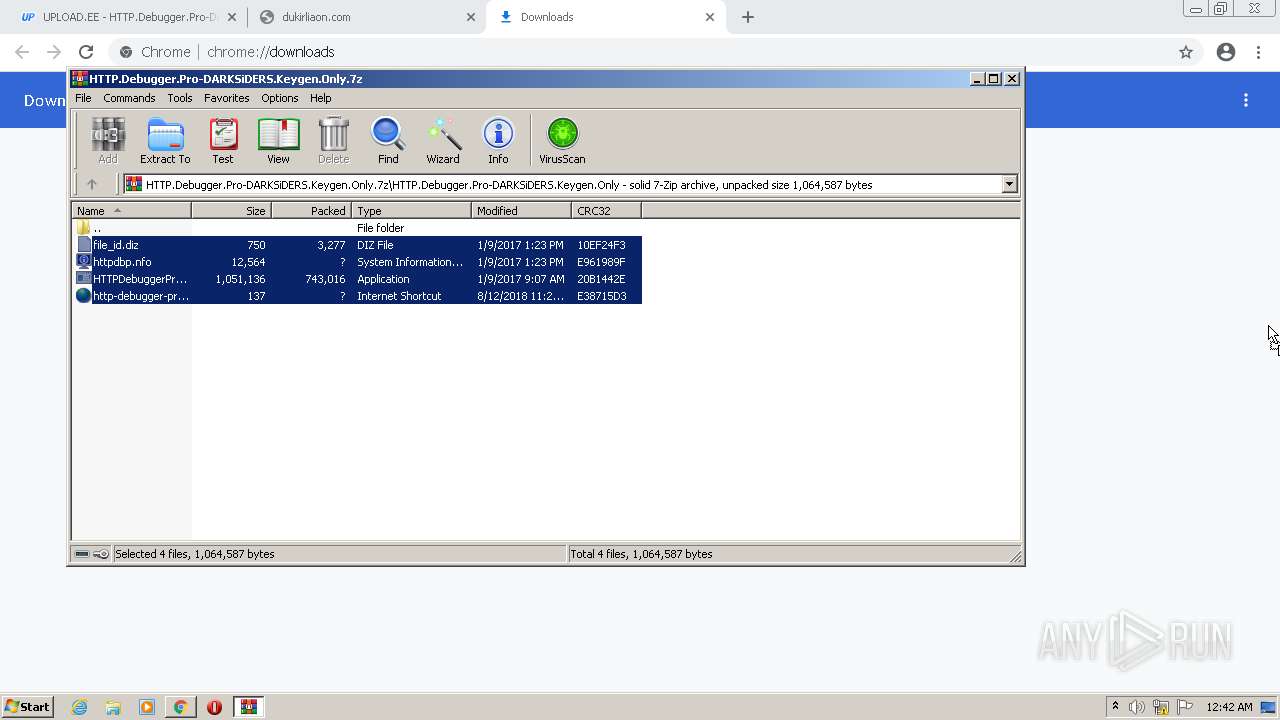1280x720 pixels.
Task: Bookmark this page star icon
Action: pyautogui.click(x=1186, y=52)
